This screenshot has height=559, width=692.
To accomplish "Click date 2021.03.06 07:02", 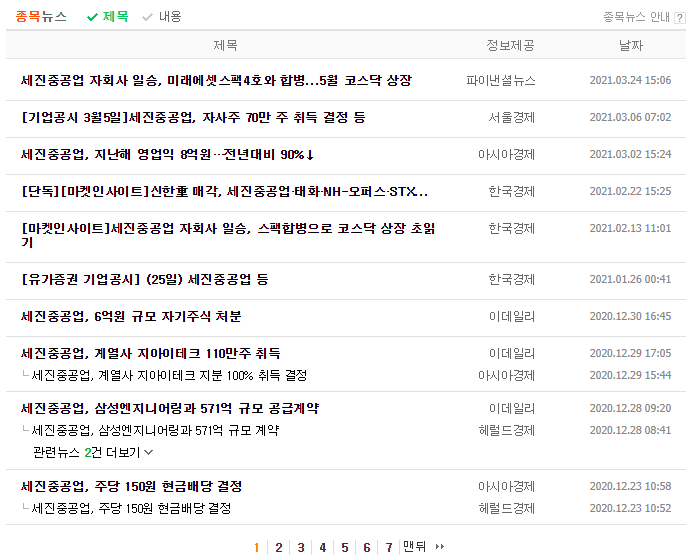I will click(x=630, y=117).
